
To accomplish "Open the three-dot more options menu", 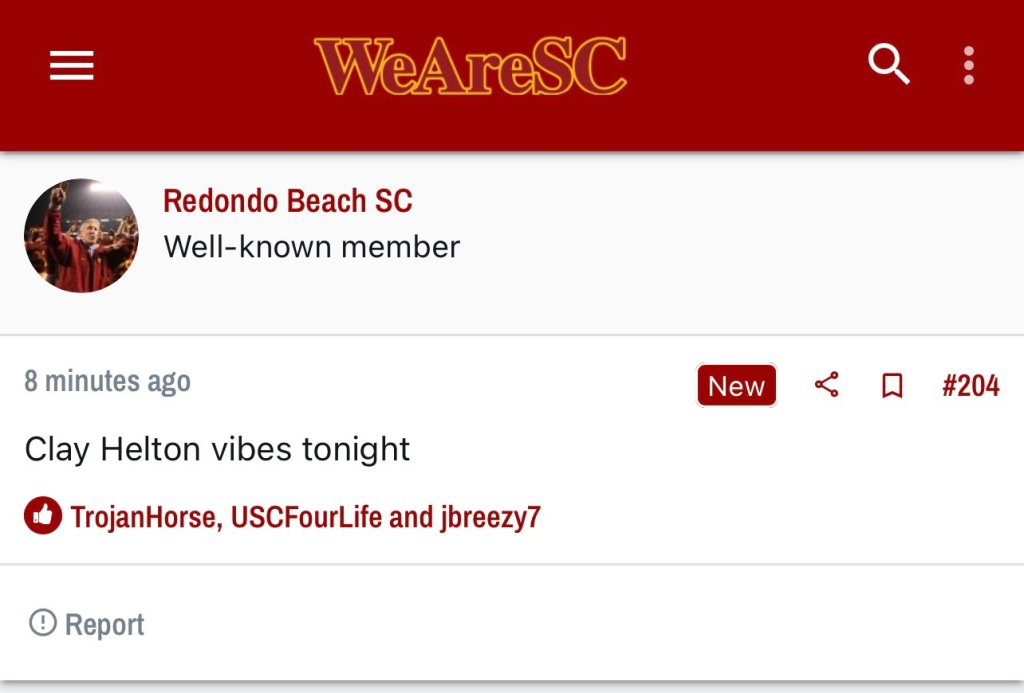I will coord(968,66).
